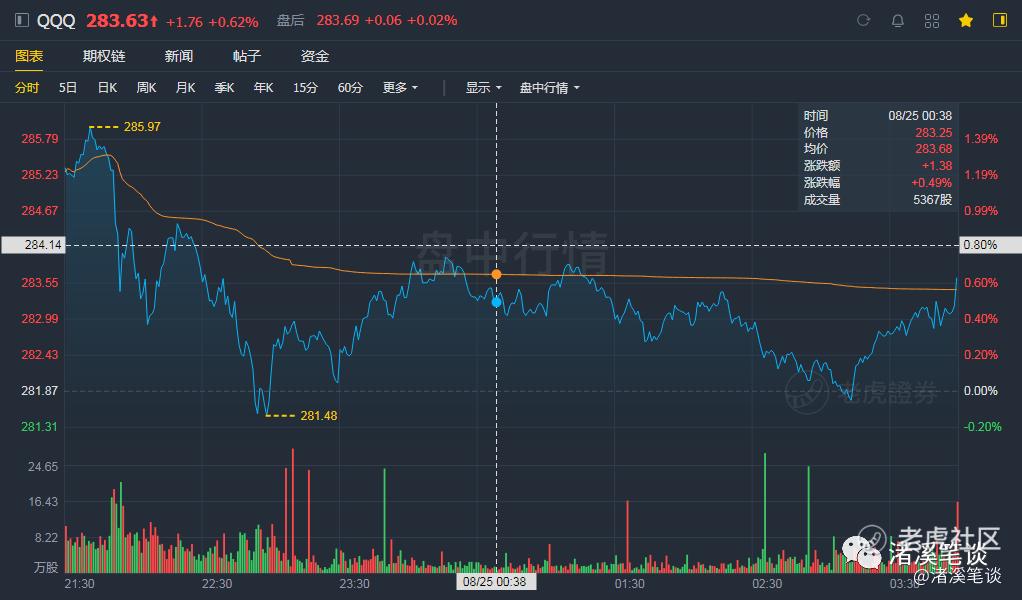Open the 帖子 tab
1022x600 pixels.
[x=246, y=56]
